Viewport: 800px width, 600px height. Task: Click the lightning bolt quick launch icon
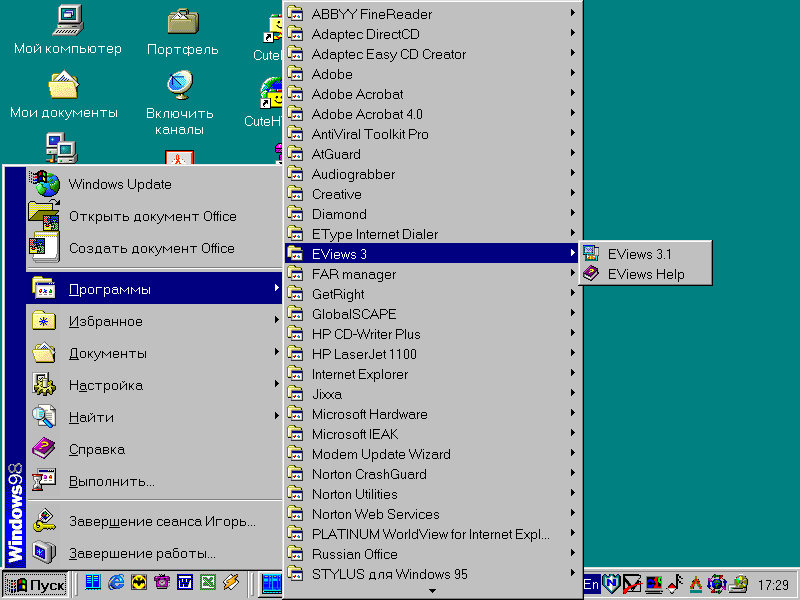231,583
